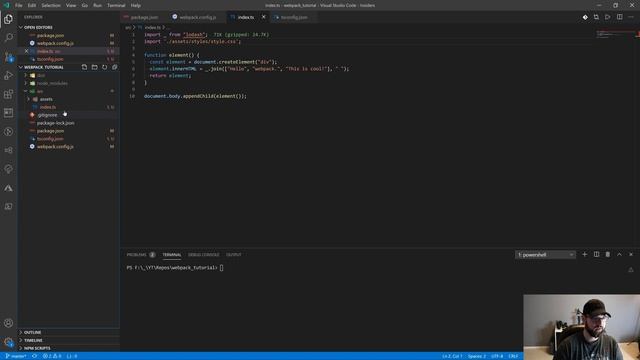Screen dimensions: 640x360
Task: Open the Run menu
Action: tap(98, 5)
